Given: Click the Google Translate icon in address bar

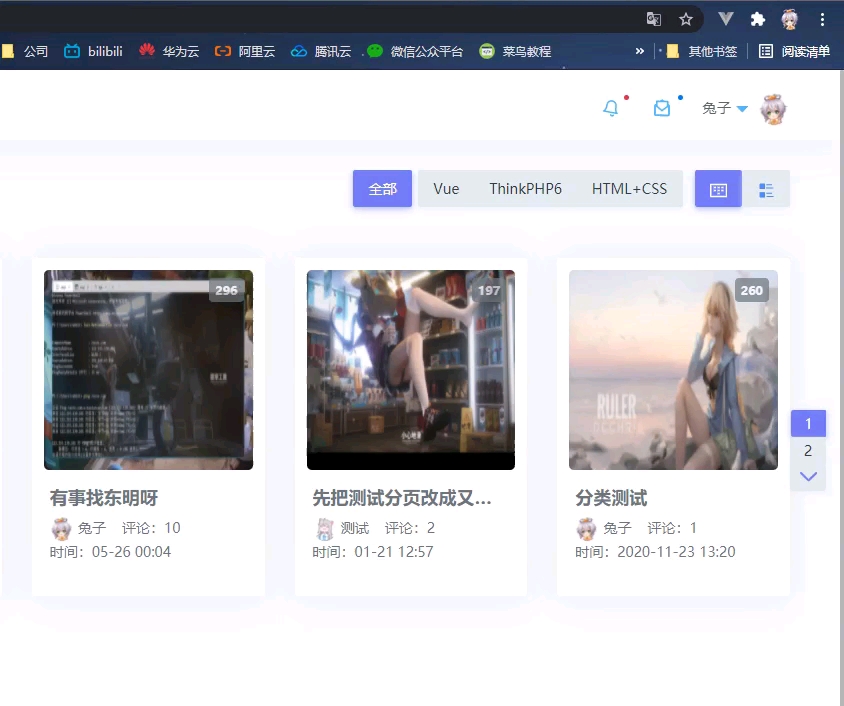Looking at the screenshot, I should click(654, 18).
